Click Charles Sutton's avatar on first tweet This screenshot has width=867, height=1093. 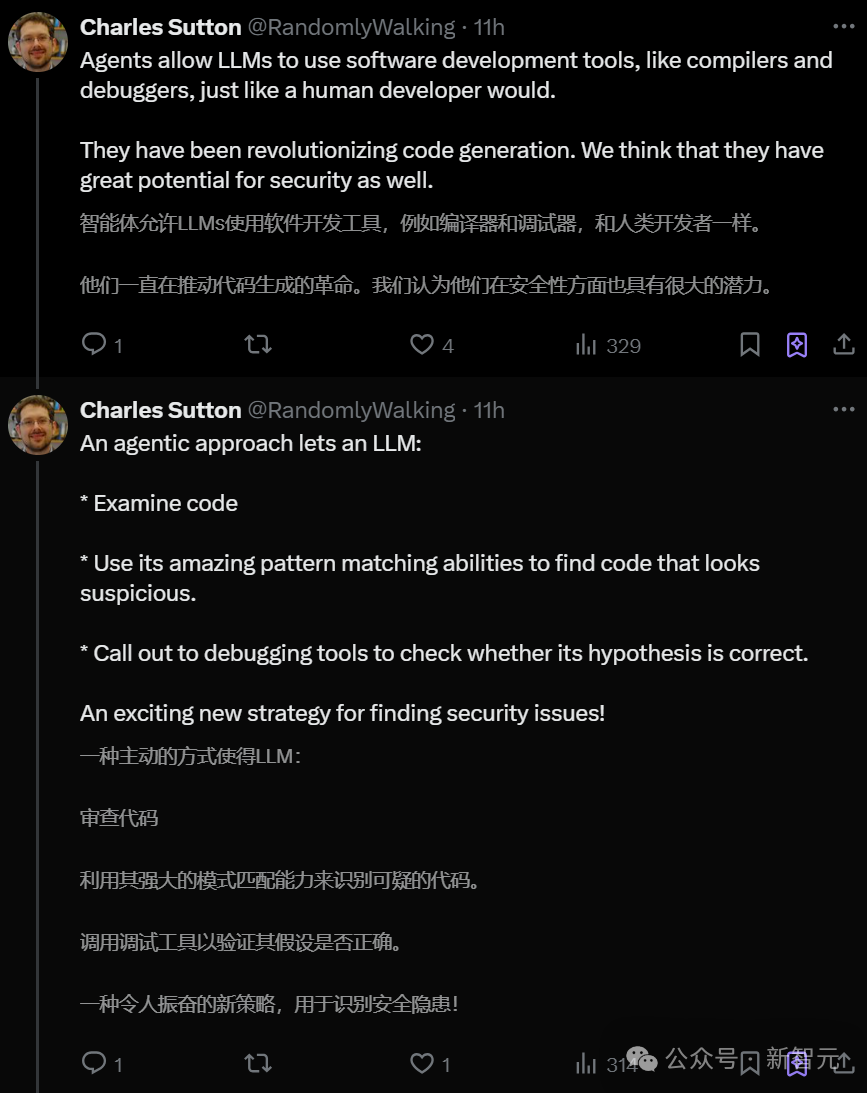pos(38,42)
